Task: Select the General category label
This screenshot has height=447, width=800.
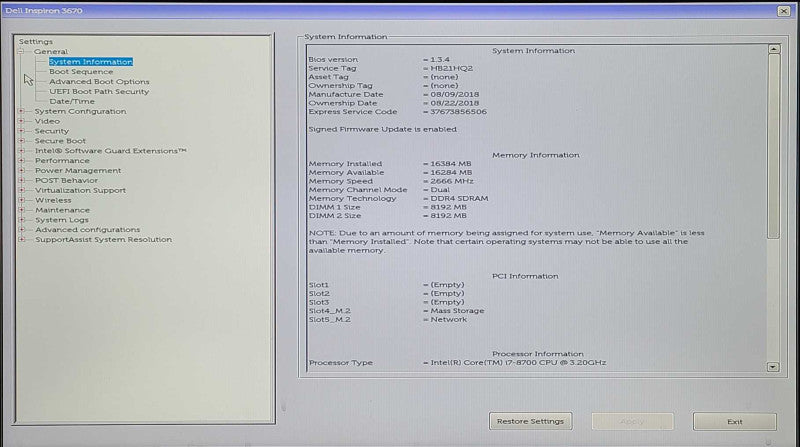Action: [x=51, y=52]
